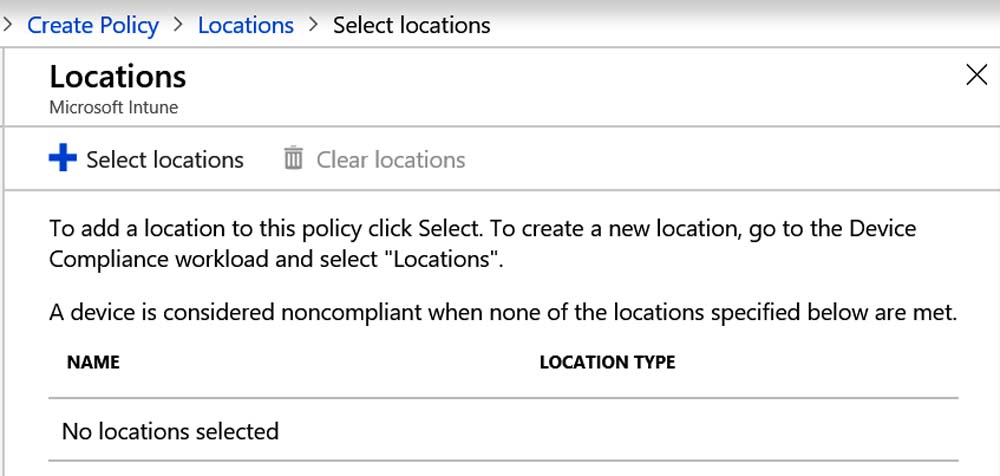1000x476 pixels.
Task: Click the trash can icon
Action: [x=293, y=158]
